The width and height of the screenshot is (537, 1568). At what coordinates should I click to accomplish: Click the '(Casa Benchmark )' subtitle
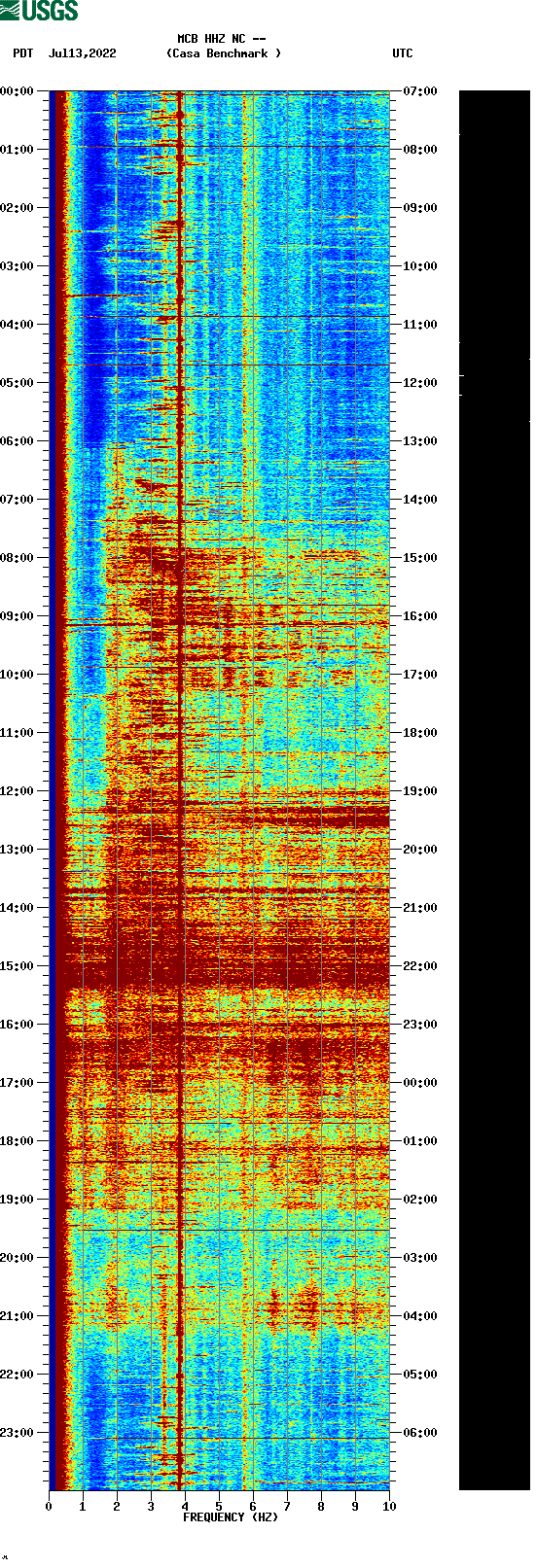(x=224, y=53)
